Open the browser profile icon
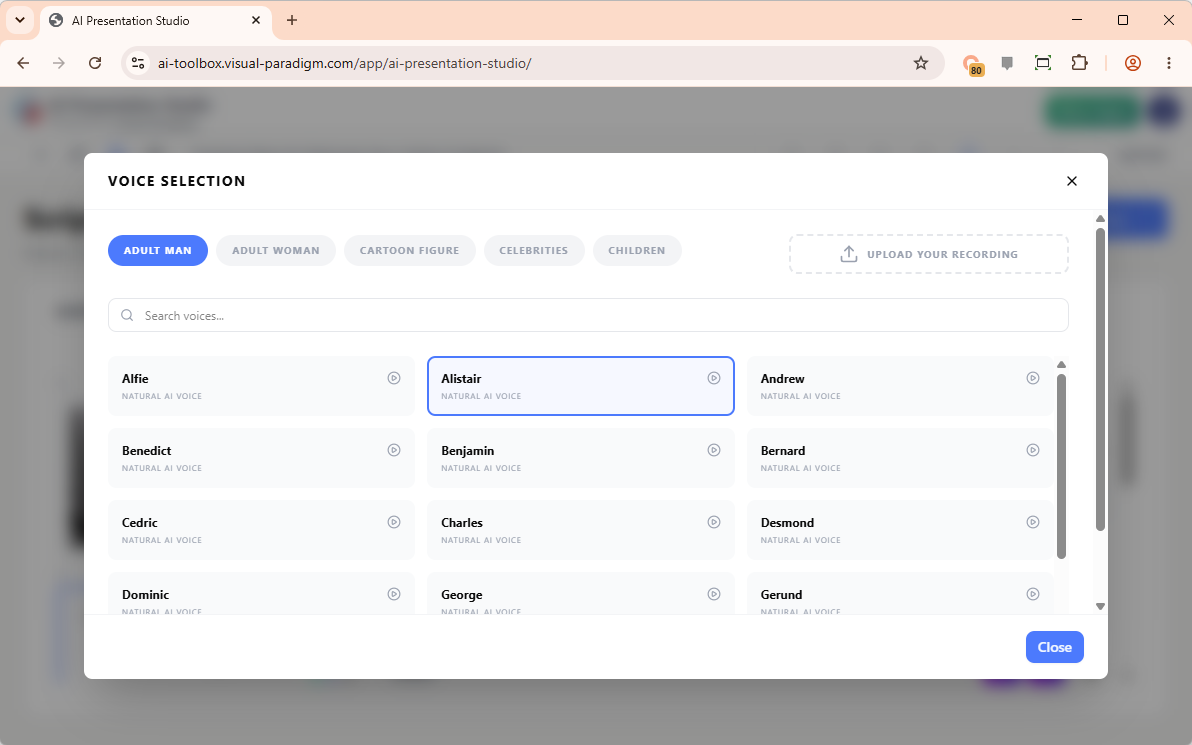 [x=1133, y=63]
